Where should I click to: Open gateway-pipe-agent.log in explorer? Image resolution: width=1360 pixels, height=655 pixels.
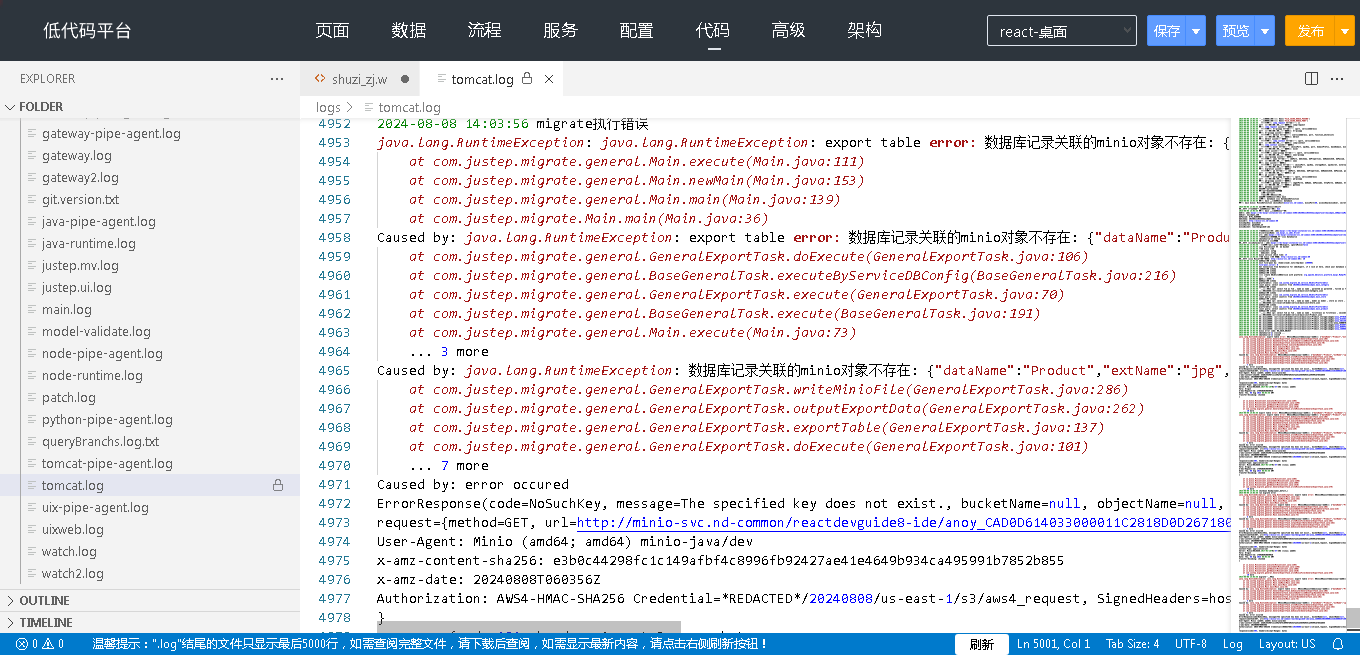111,133
